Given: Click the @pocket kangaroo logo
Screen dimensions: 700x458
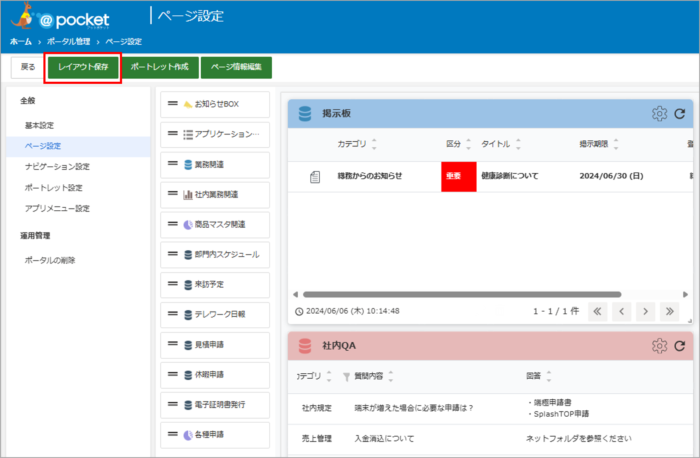Looking at the screenshot, I should click(x=60, y=17).
